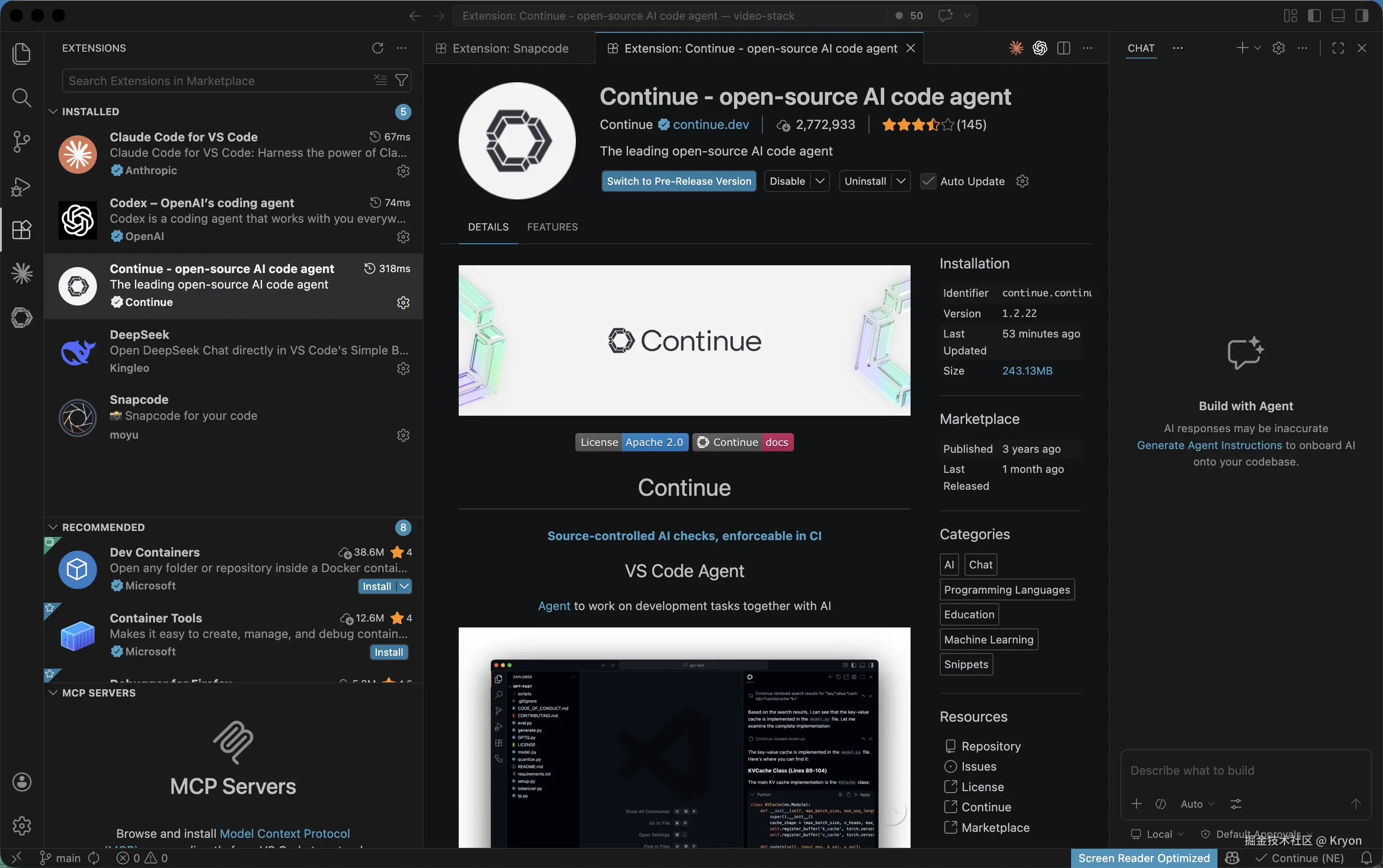Viewport: 1383px width, 868px height.
Task: Switch to Extension: Snapcode editor tab
Action: tap(510, 48)
